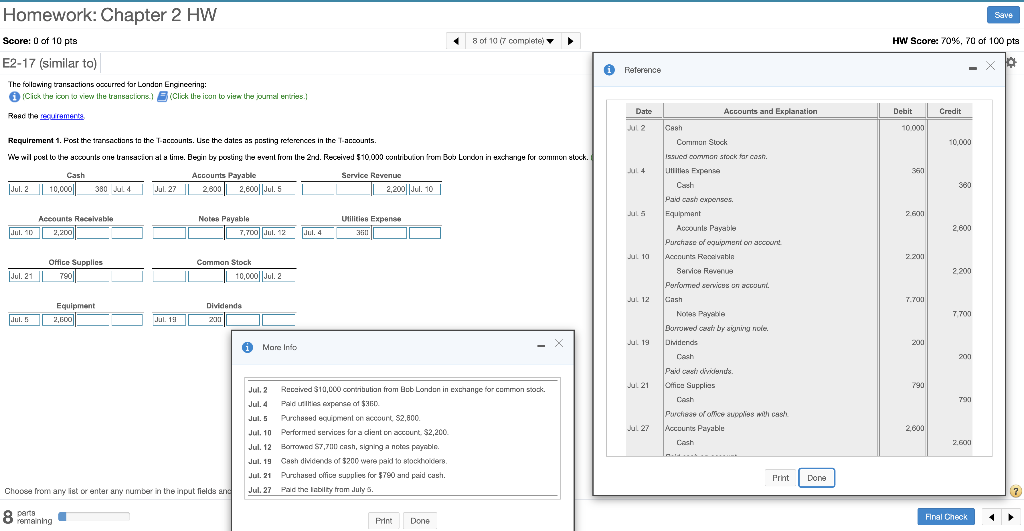Click Print in the More Info dialog

click(x=384, y=521)
